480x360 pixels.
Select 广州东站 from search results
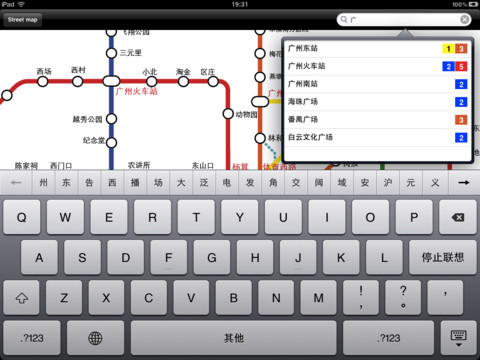(378, 49)
